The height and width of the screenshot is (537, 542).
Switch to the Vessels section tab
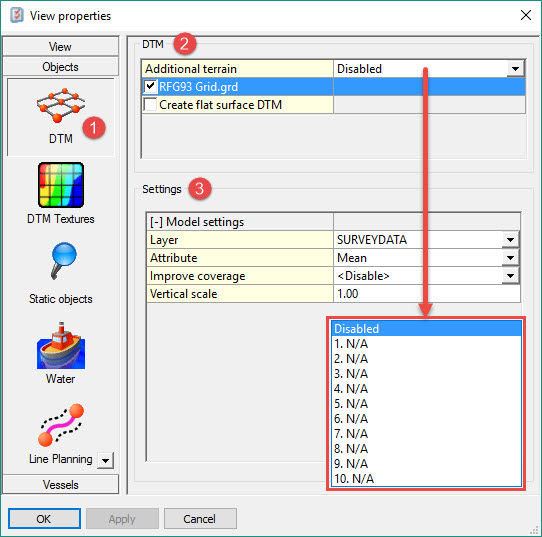(60, 484)
